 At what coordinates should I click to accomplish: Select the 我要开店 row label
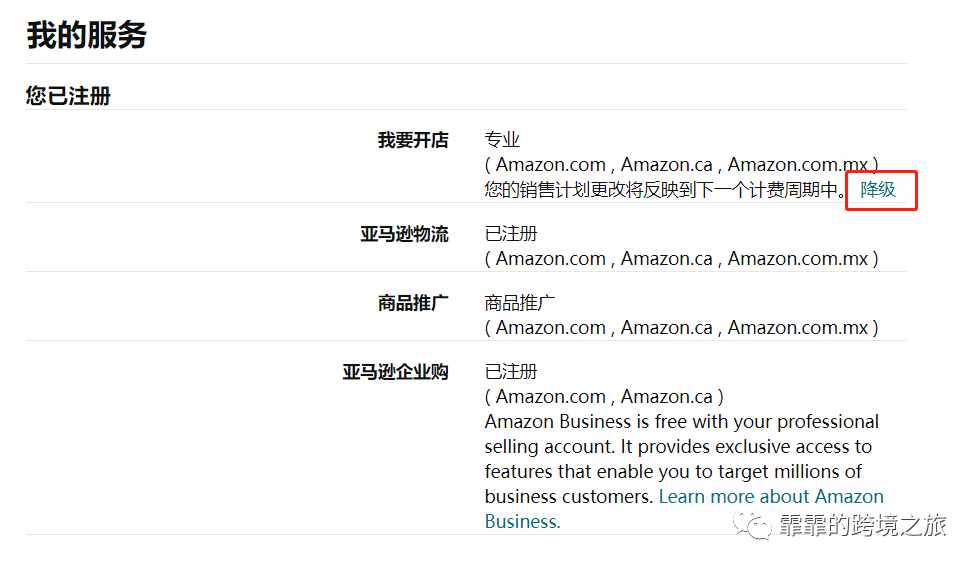click(413, 140)
